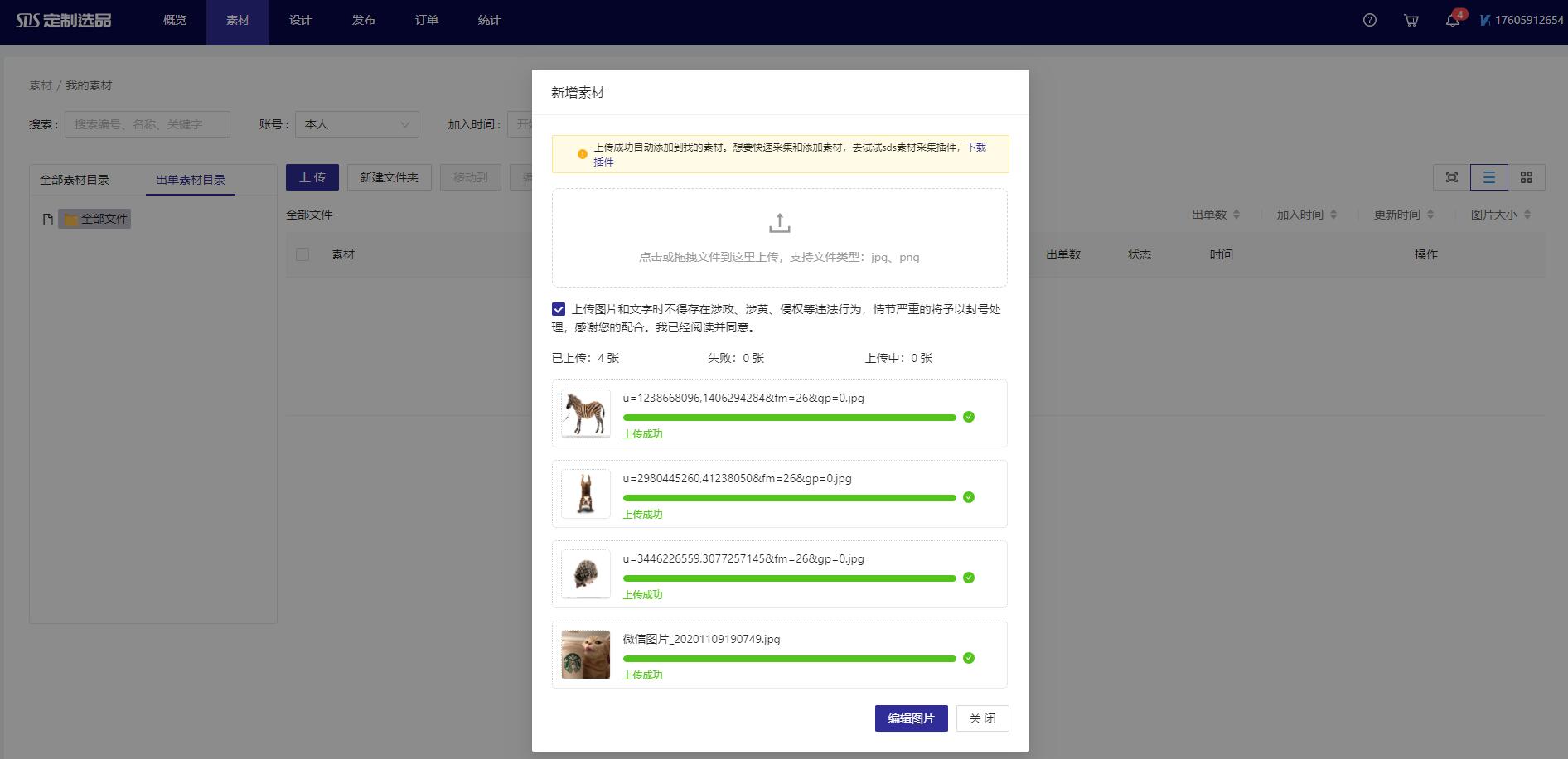1568x759 pixels.
Task: Click the 新建文件夹 button
Action: tap(390, 177)
